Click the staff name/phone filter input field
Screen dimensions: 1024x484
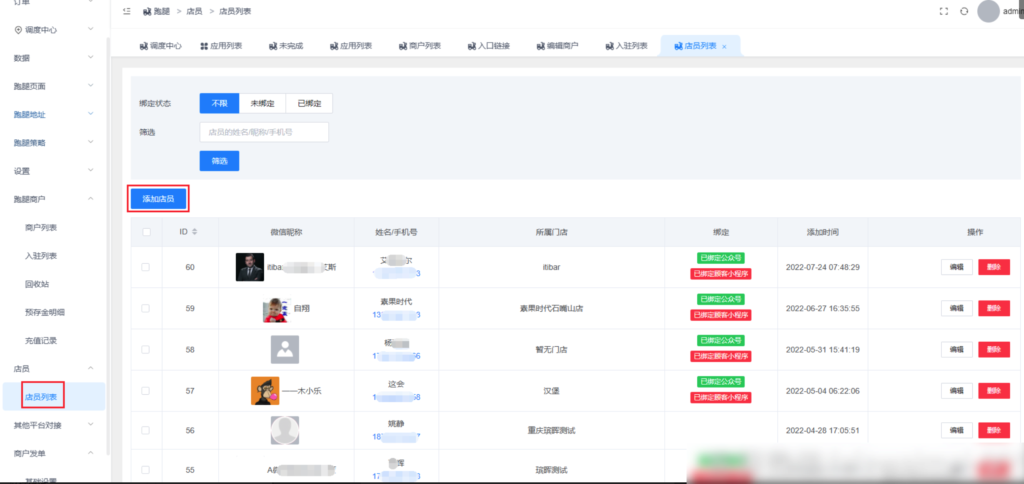coord(264,132)
